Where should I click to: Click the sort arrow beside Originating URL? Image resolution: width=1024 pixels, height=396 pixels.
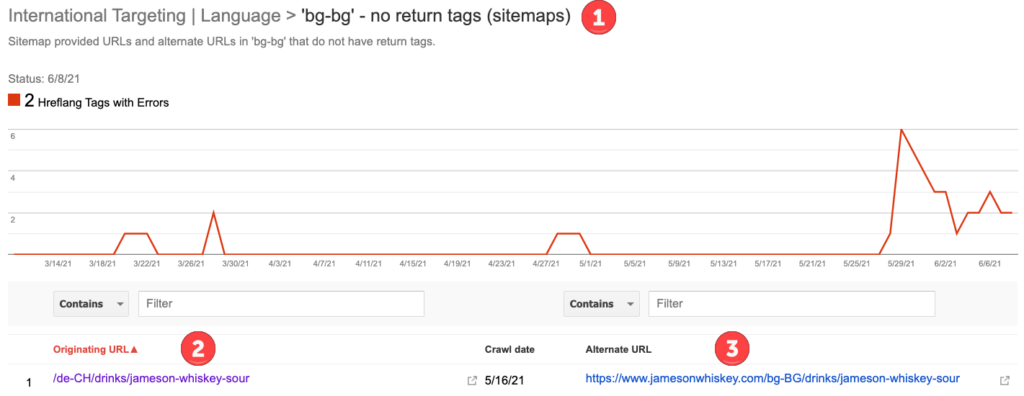134,350
